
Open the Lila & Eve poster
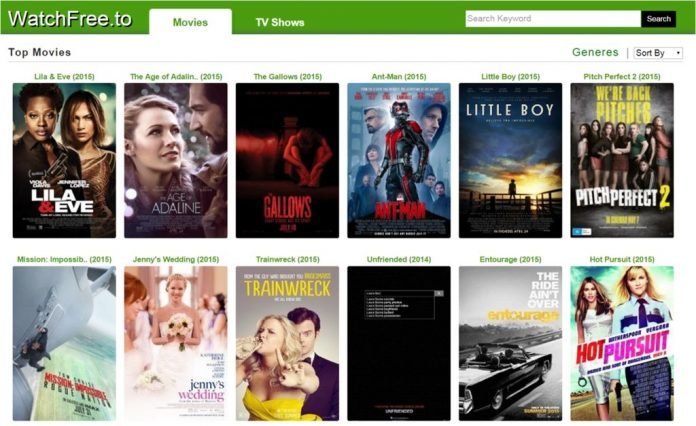click(64, 160)
